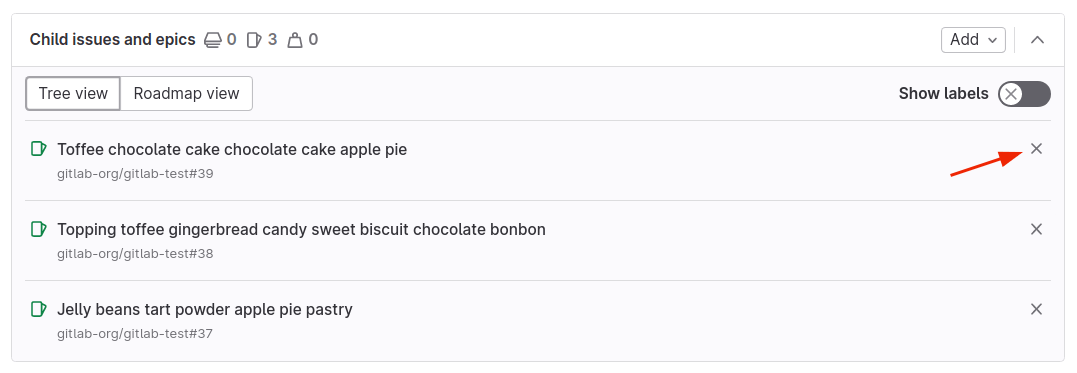Click the weight icon showing 0
The height and width of the screenshot is (373, 1077).
[295, 40]
